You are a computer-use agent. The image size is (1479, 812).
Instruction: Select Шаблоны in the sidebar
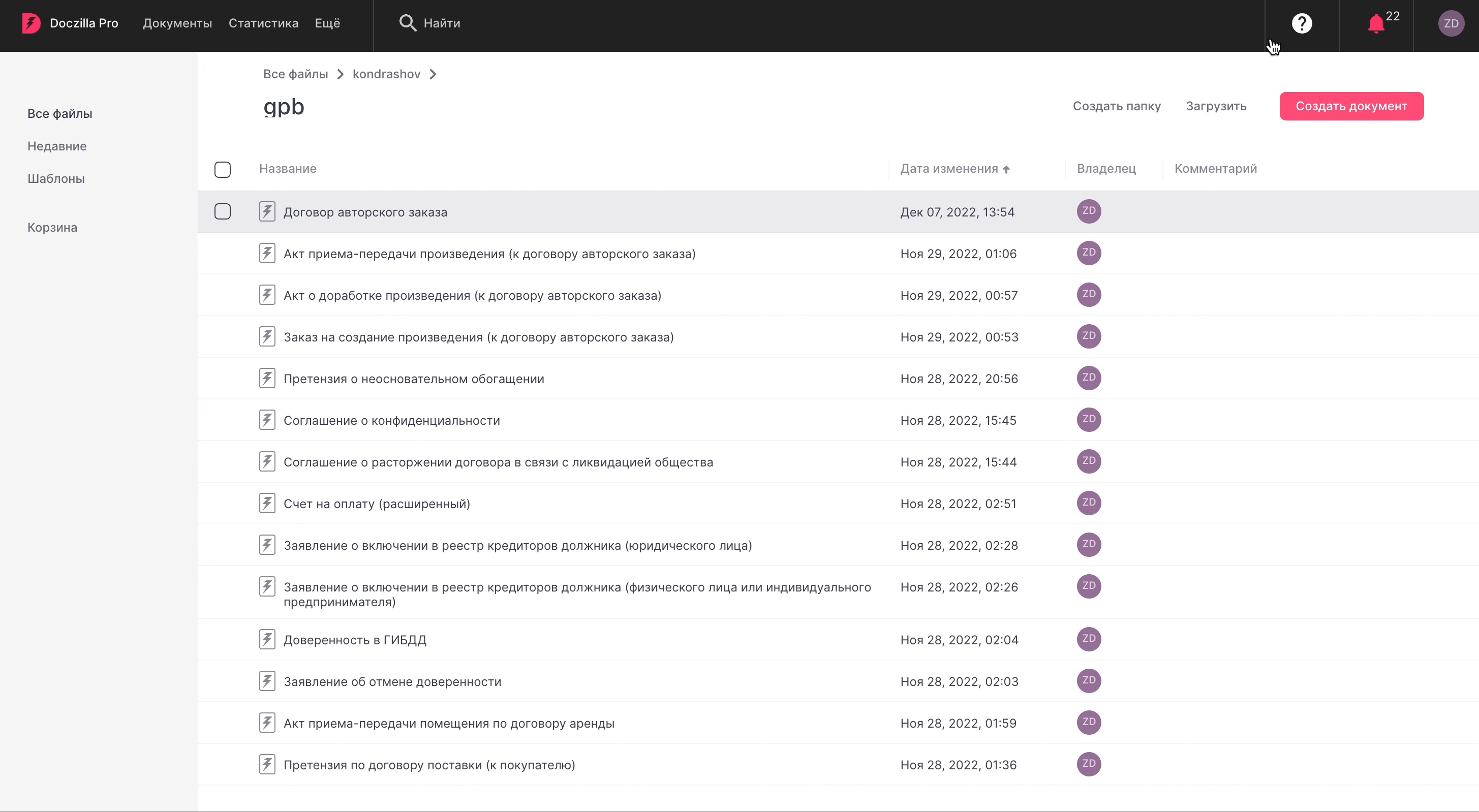tap(56, 178)
